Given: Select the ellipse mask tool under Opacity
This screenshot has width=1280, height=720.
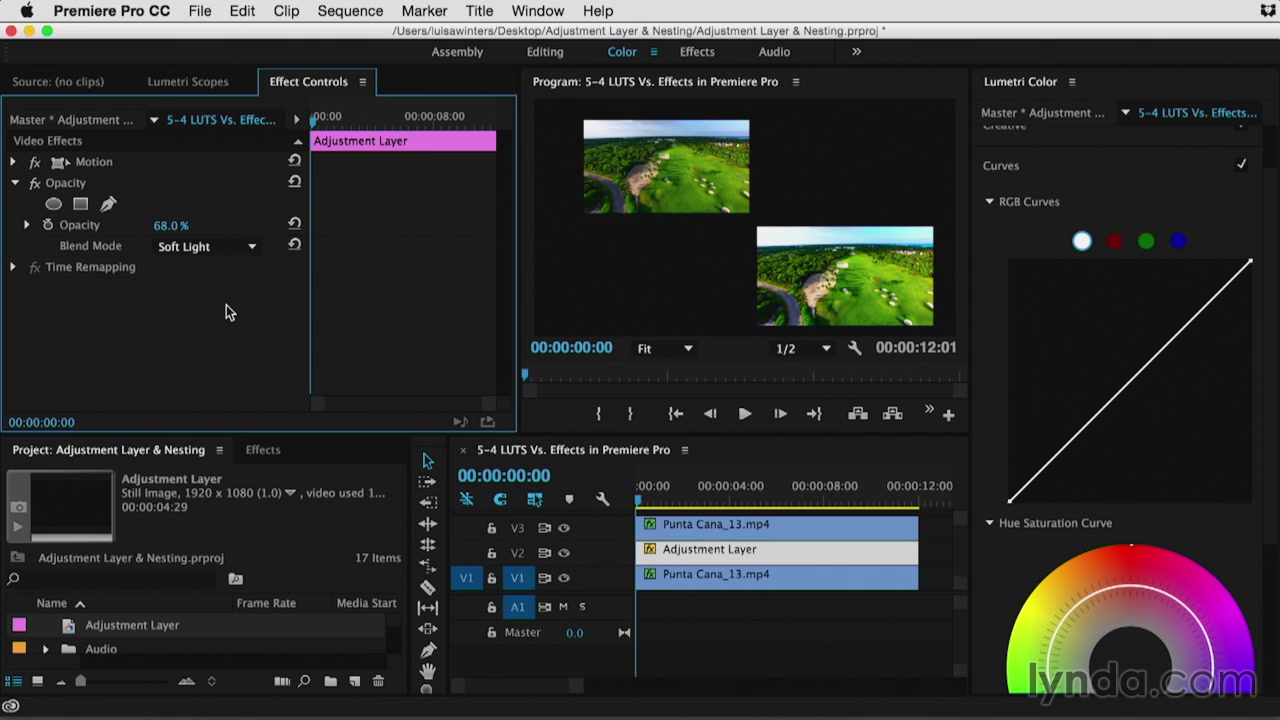Looking at the screenshot, I should (x=53, y=204).
